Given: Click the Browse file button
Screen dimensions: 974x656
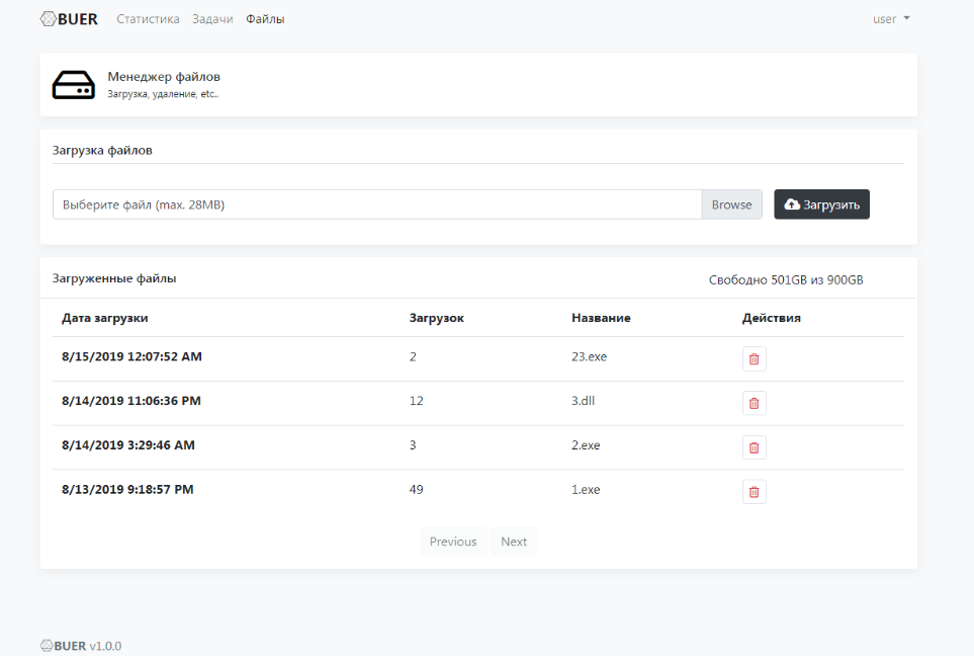Looking at the screenshot, I should pos(732,204).
